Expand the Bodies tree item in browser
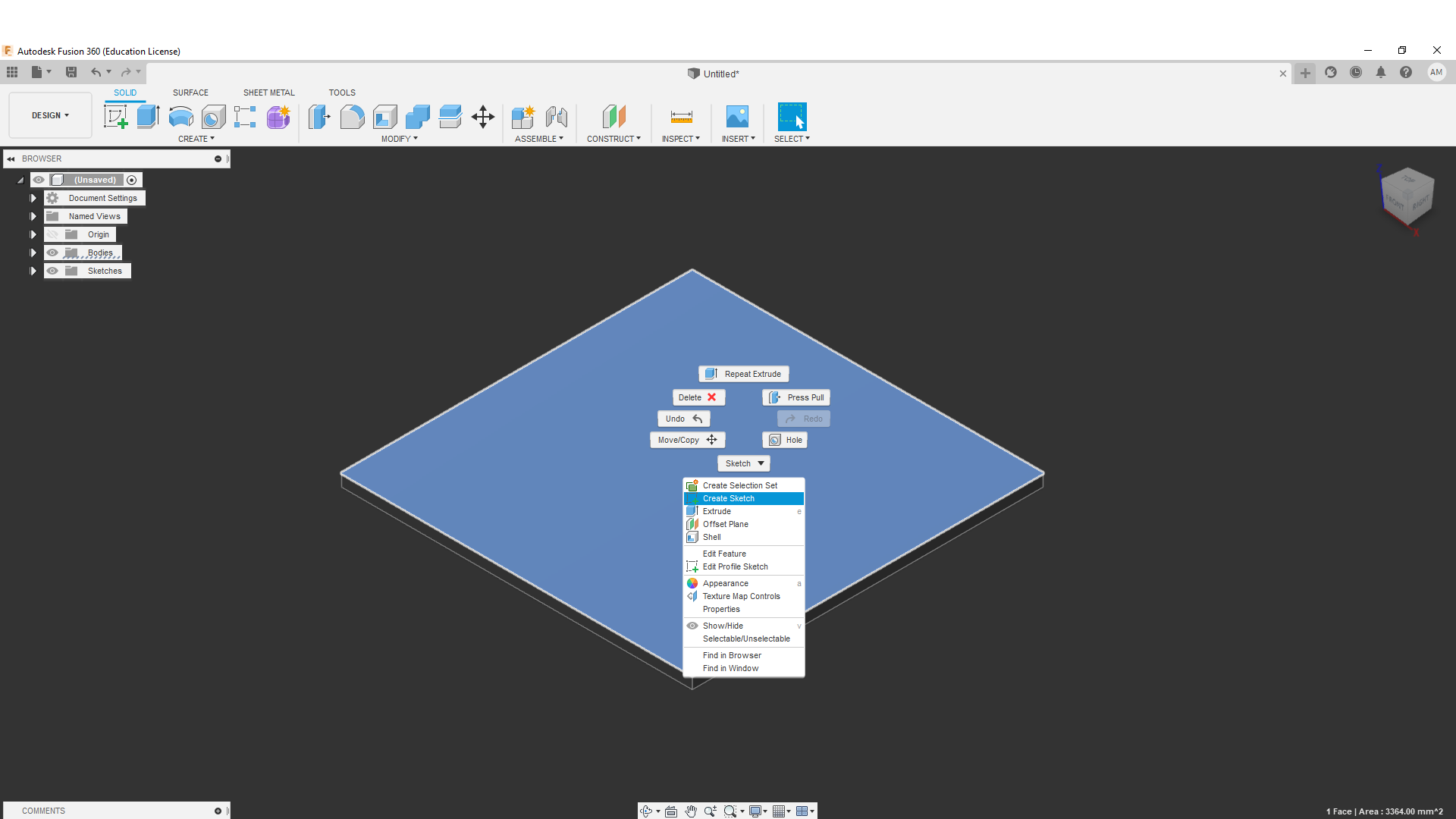This screenshot has width=1456, height=819. 33,252
